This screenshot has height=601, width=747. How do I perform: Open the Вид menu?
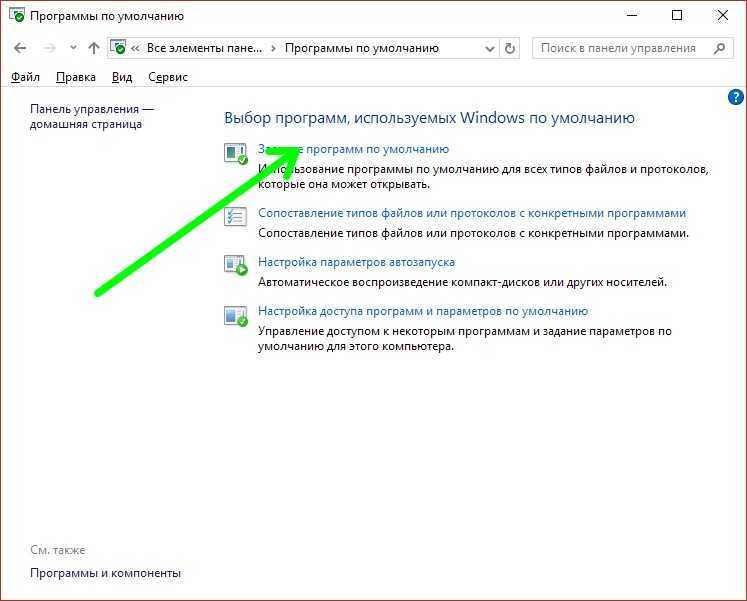point(122,77)
